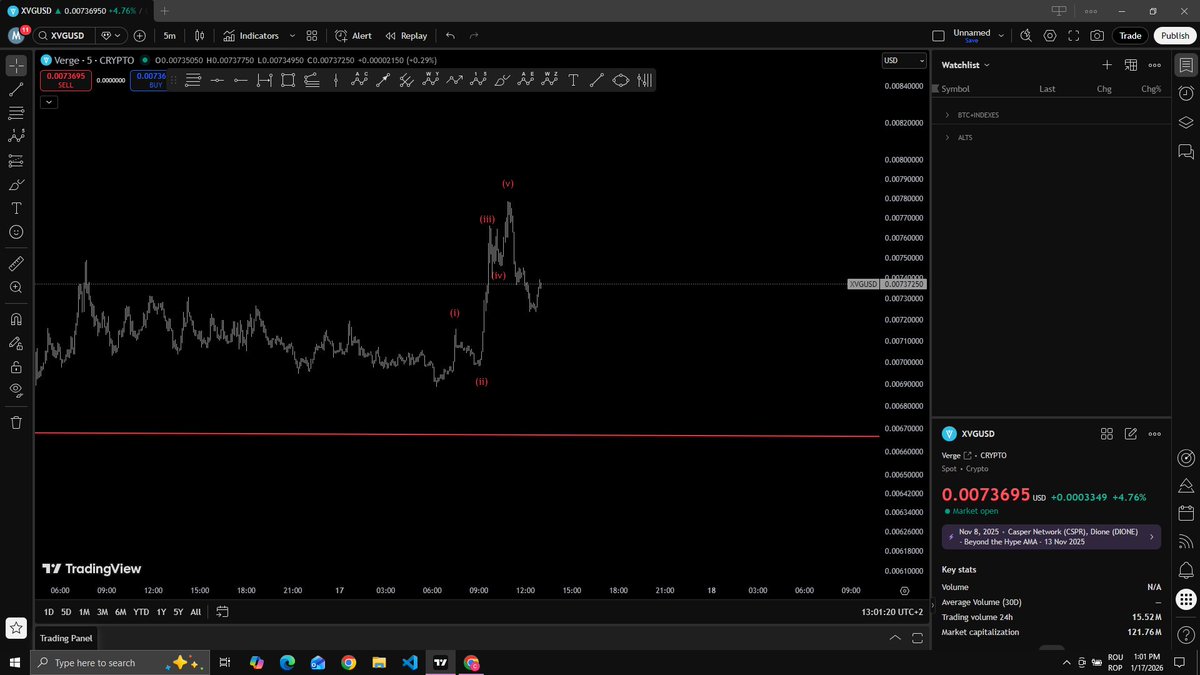Open the chats panel icon

[1186, 152]
